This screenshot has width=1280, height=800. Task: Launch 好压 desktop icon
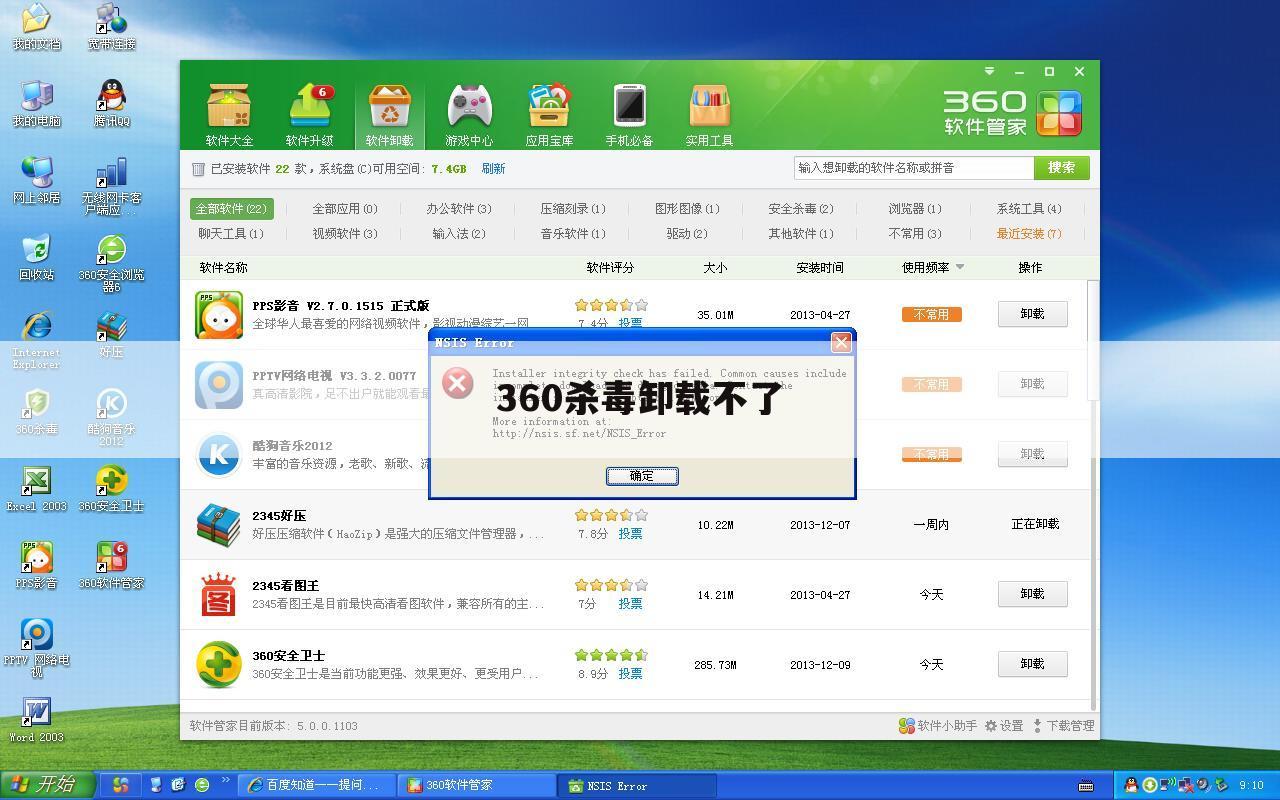tap(111, 334)
